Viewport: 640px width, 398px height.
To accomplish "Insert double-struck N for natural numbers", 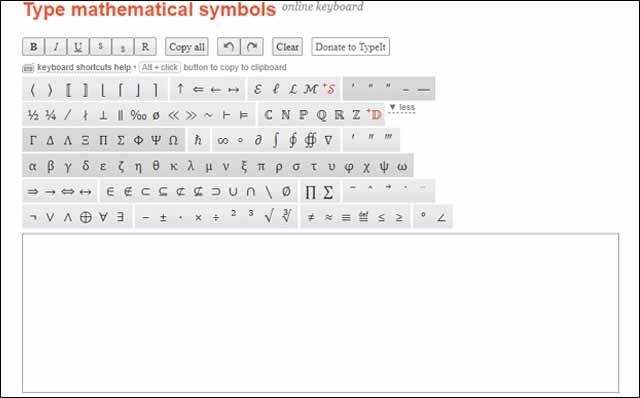I will pyautogui.click(x=286, y=115).
